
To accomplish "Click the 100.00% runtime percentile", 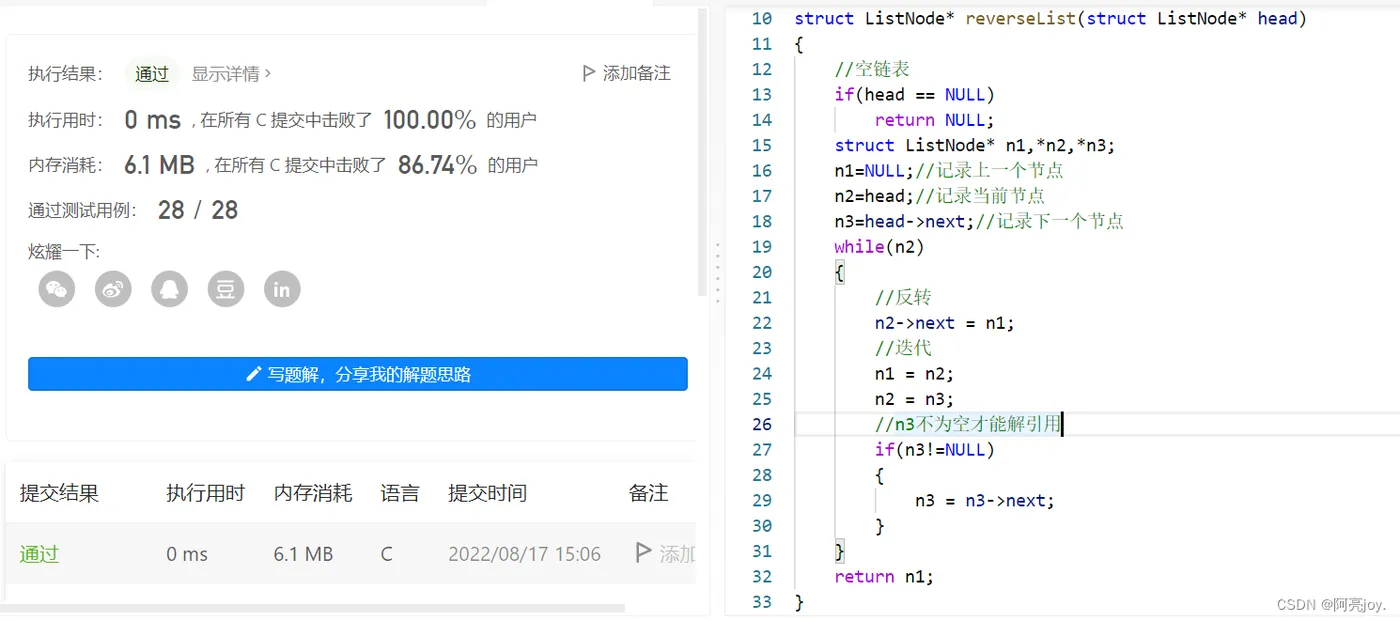I will [429, 120].
